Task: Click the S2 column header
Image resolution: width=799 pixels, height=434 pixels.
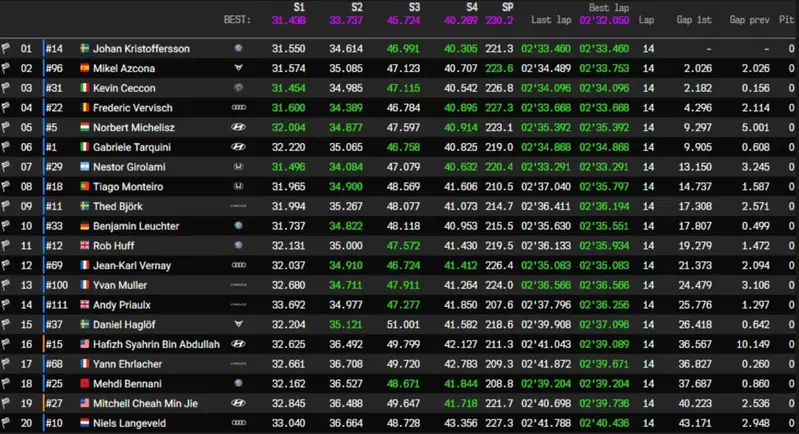Action: click(x=357, y=7)
